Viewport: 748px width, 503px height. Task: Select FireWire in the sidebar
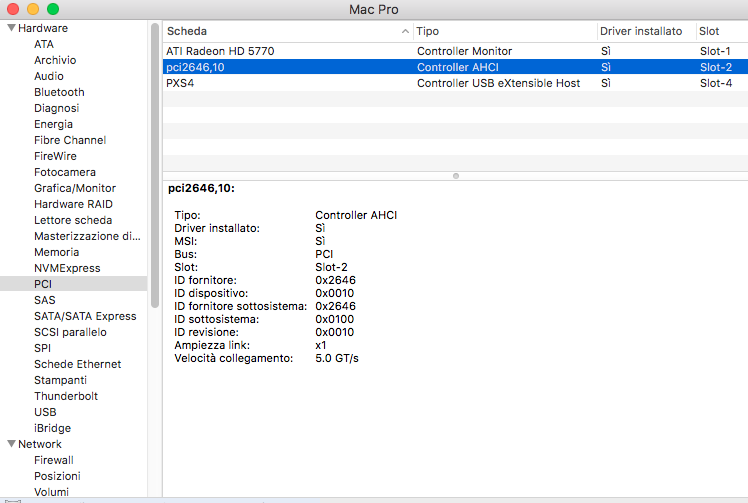pyautogui.click(x=55, y=156)
